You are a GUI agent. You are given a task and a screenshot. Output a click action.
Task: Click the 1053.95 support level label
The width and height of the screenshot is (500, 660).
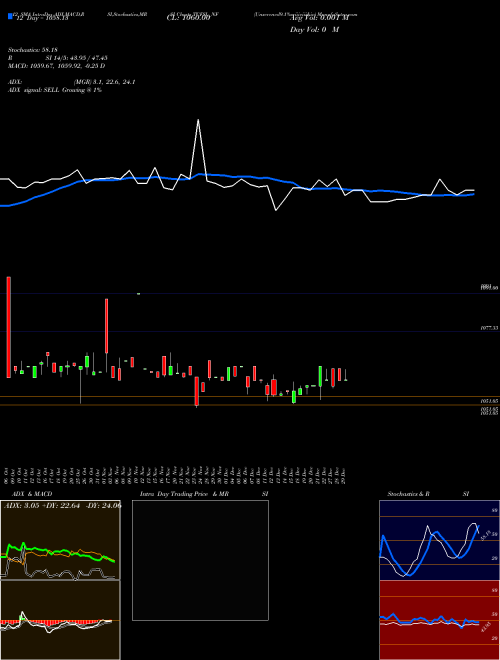(x=489, y=401)
